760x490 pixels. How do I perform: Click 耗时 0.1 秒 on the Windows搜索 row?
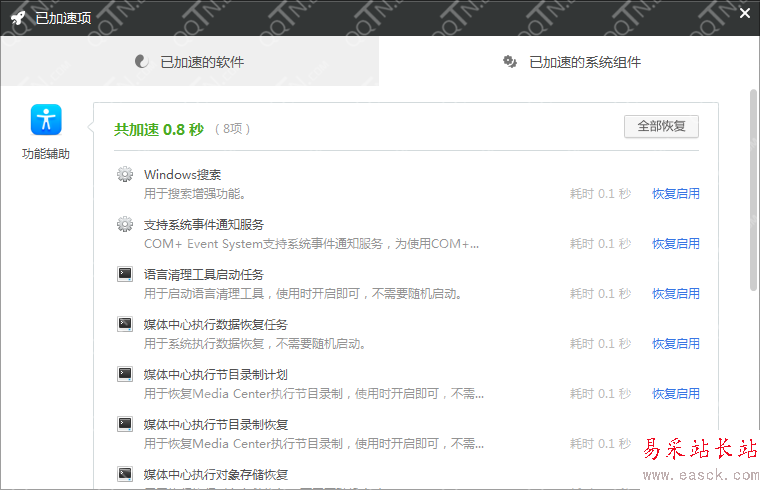[600, 194]
